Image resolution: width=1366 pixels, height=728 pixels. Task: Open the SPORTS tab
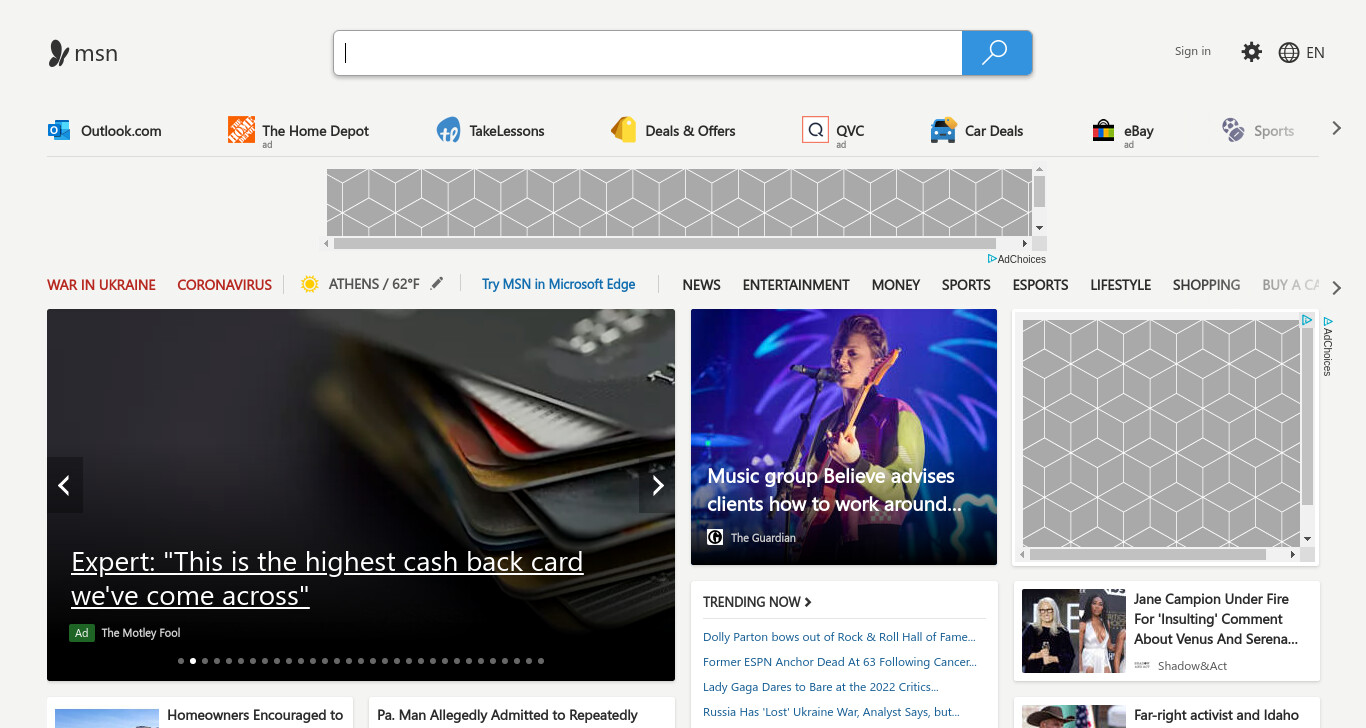pos(966,285)
